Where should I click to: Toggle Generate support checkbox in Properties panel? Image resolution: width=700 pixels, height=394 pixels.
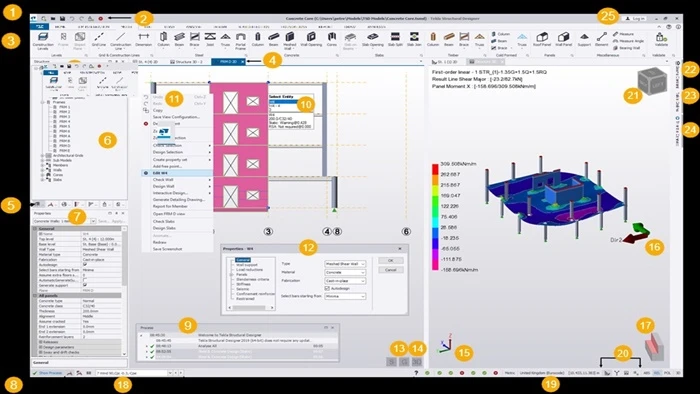coord(85,285)
